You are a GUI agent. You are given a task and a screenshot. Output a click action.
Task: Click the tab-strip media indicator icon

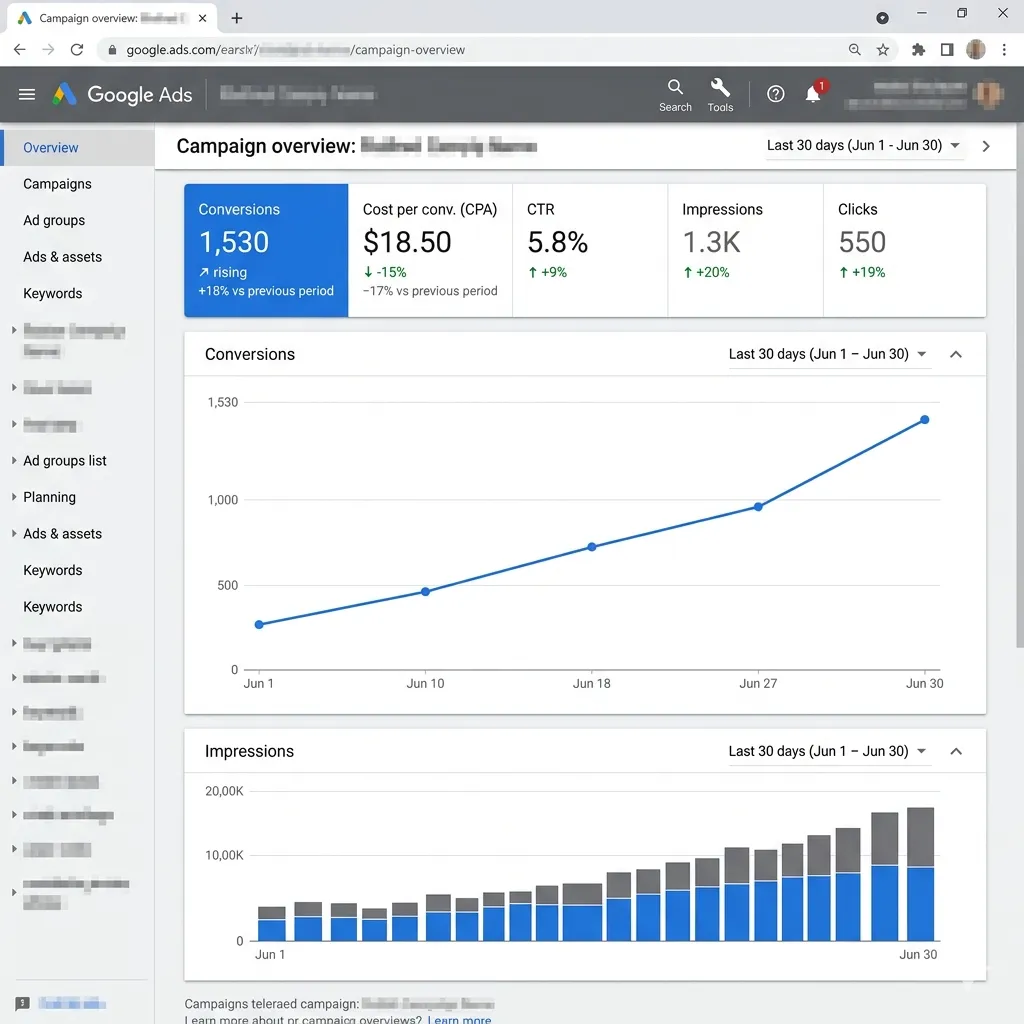click(x=882, y=18)
